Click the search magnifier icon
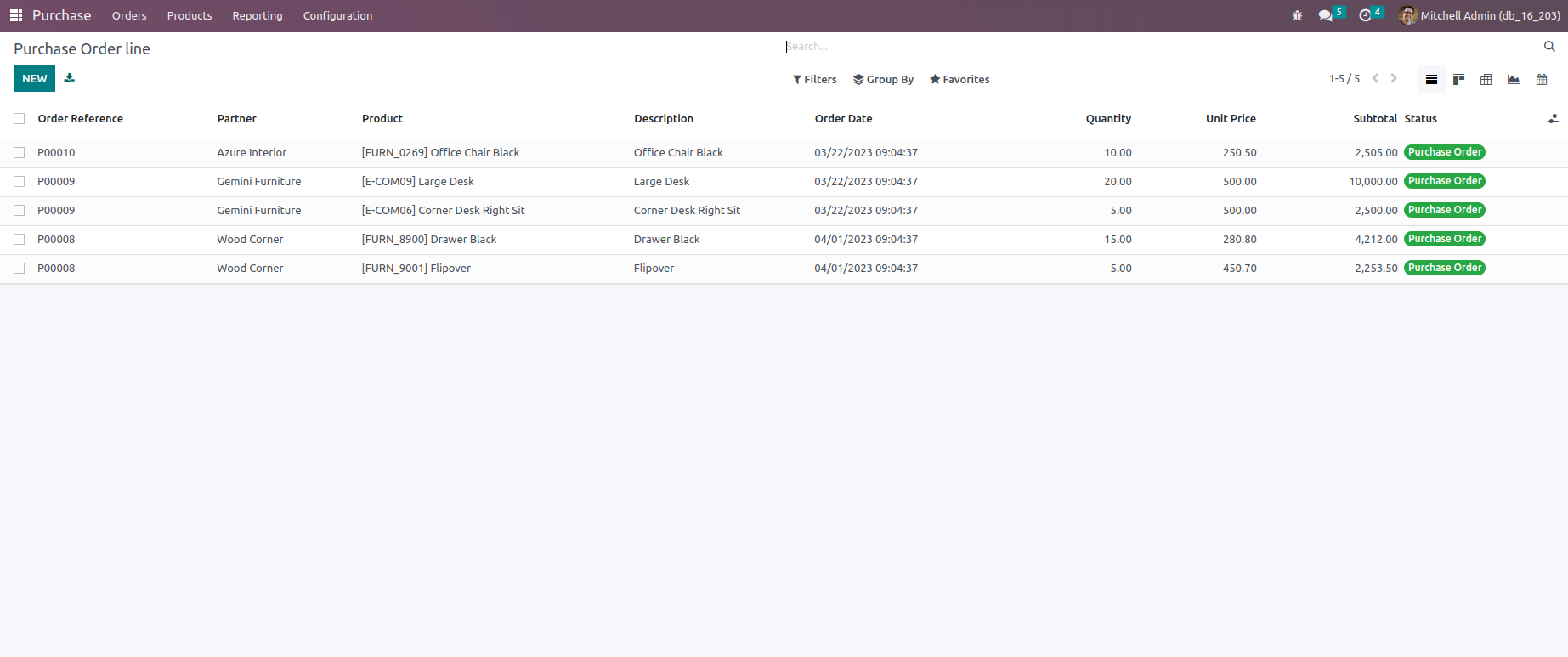This screenshot has height=657, width=1568. [1549, 47]
